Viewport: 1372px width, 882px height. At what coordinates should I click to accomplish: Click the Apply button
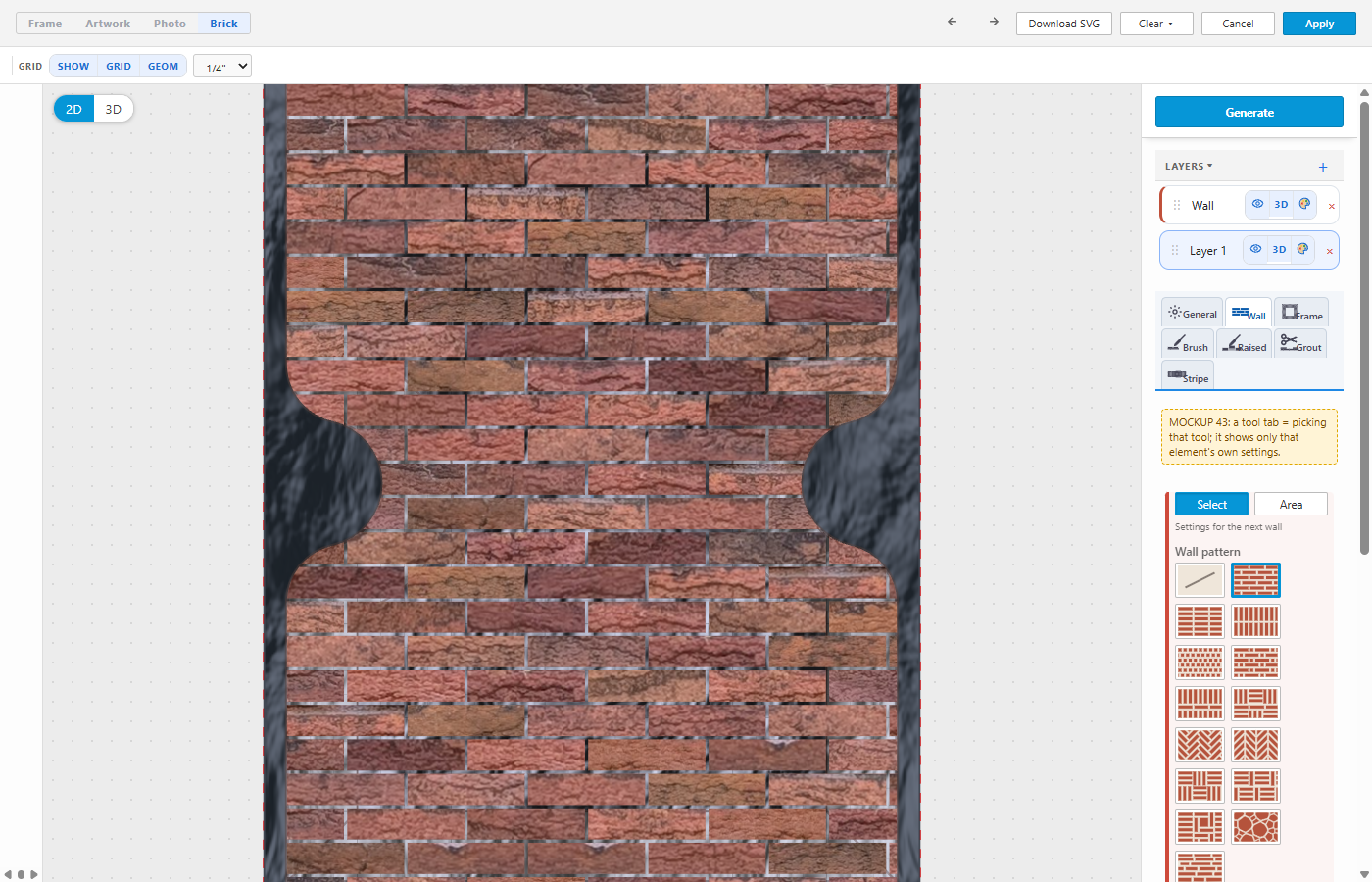click(x=1319, y=24)
